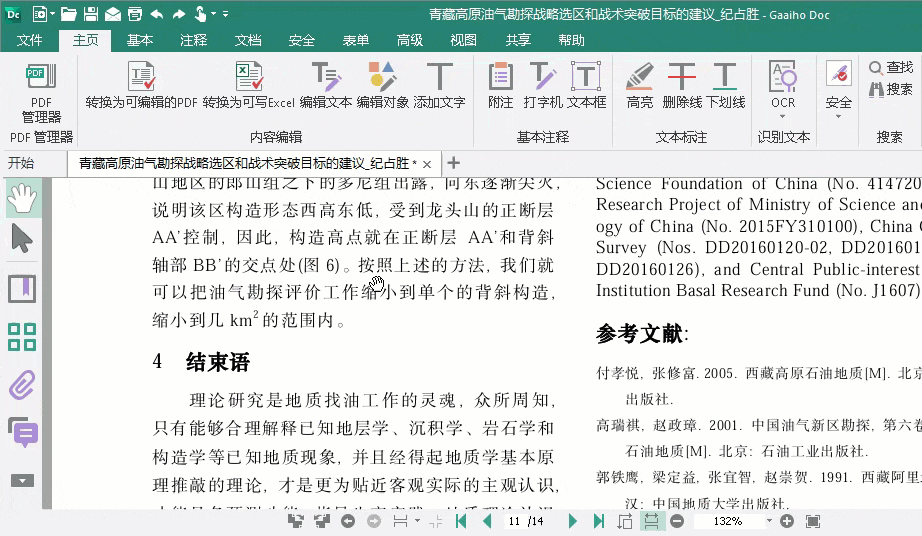Click the previous view back arrow

[x=348, y=521]
